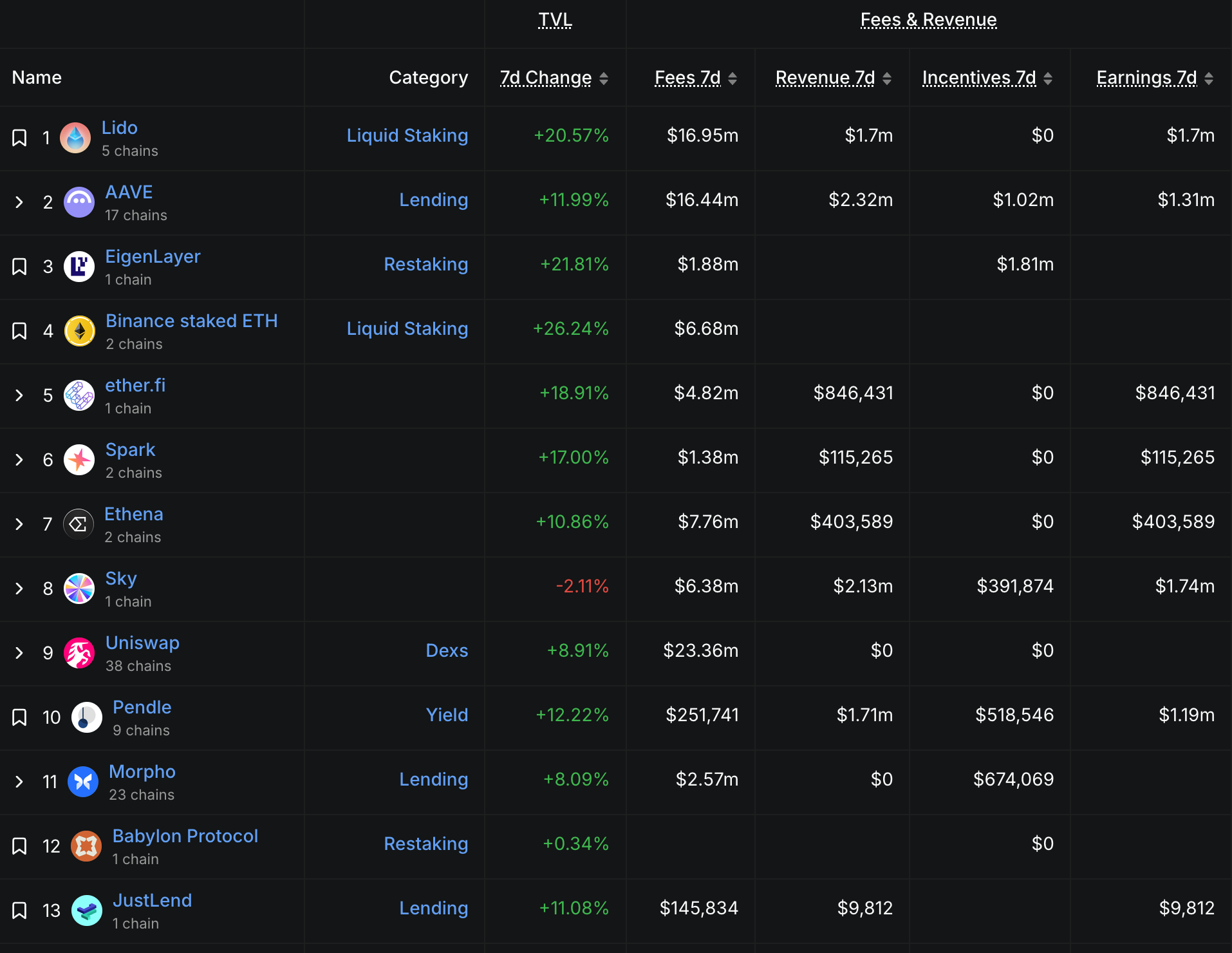Bookmark Binance staked ETH row
This screenshot has height=953, width=1232.
click(x=19, y=331)
